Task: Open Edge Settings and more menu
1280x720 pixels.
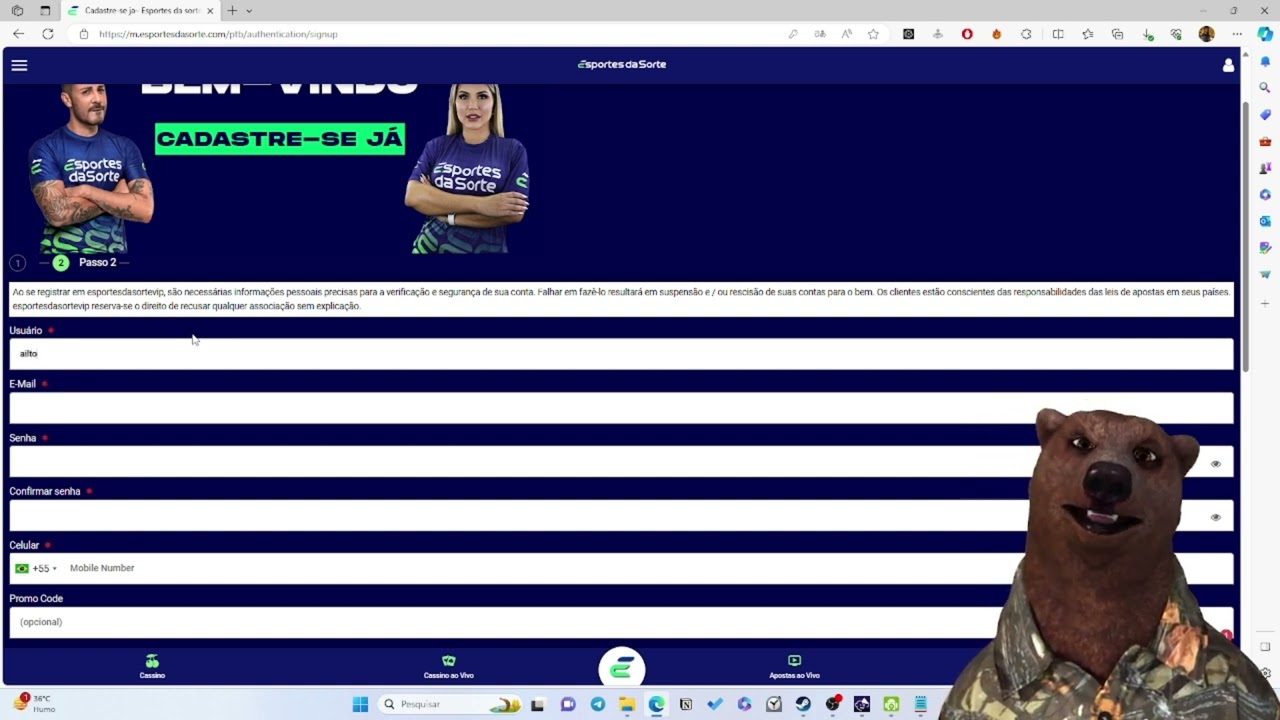Action: pyautogui.click(x=1237, y=34)
